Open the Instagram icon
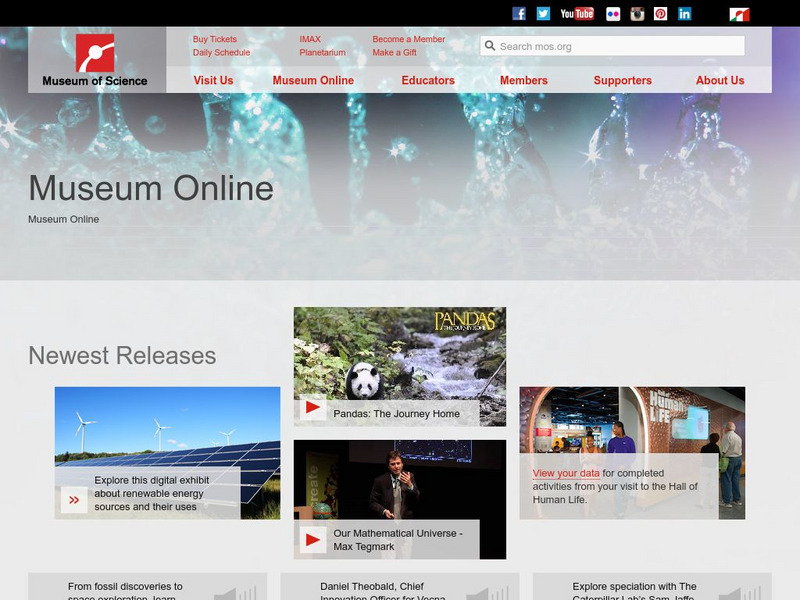This screenshot has height=600, width=800. [x=635, y=13]
